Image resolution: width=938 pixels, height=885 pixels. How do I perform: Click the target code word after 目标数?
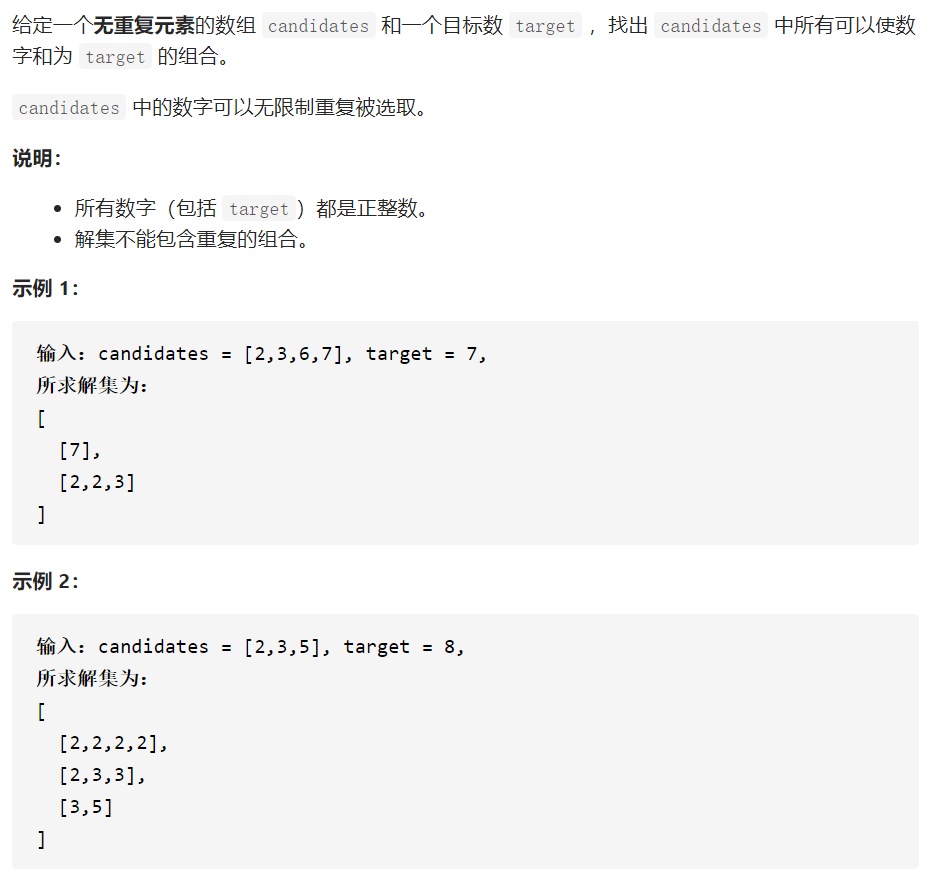[545, 26]
